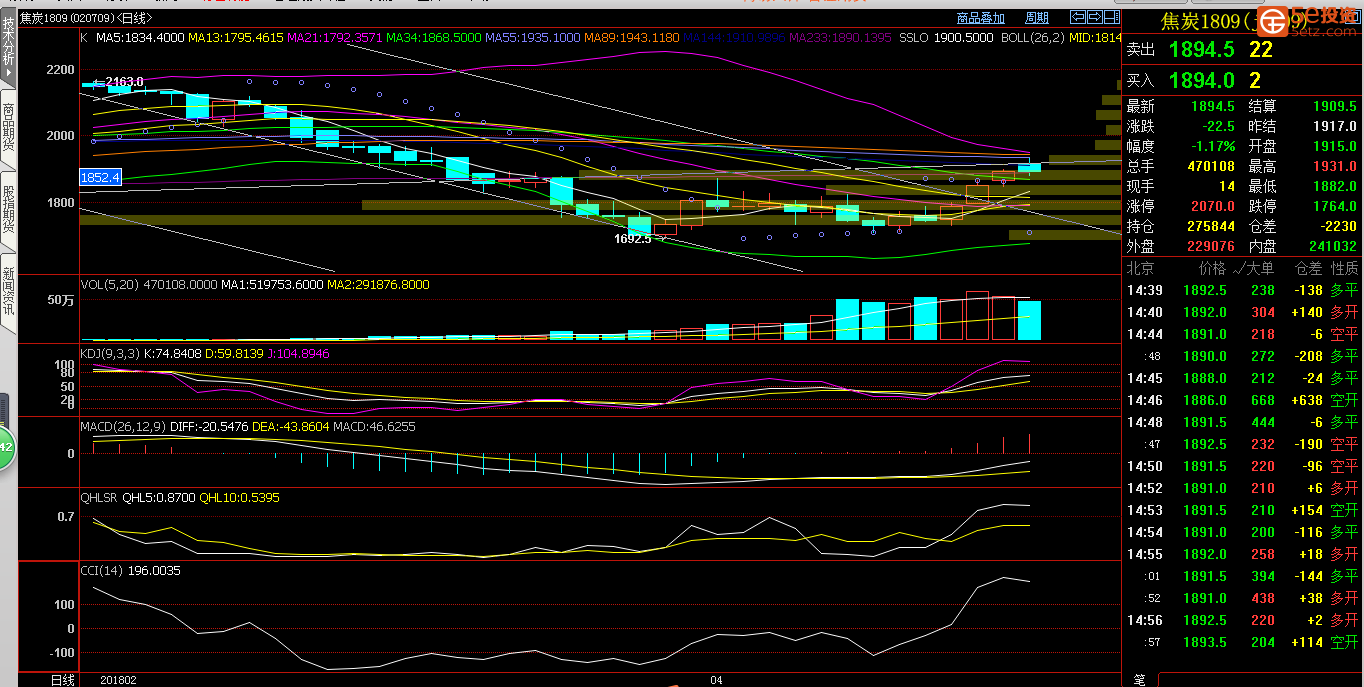Select the 14:46 trade row with 668 volume

(1243, 400)
